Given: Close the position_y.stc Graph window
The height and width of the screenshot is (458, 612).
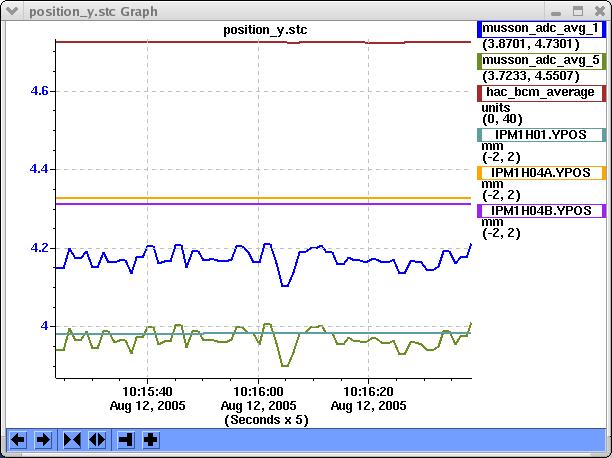Looking at the screenshot, I should [600, 11].
